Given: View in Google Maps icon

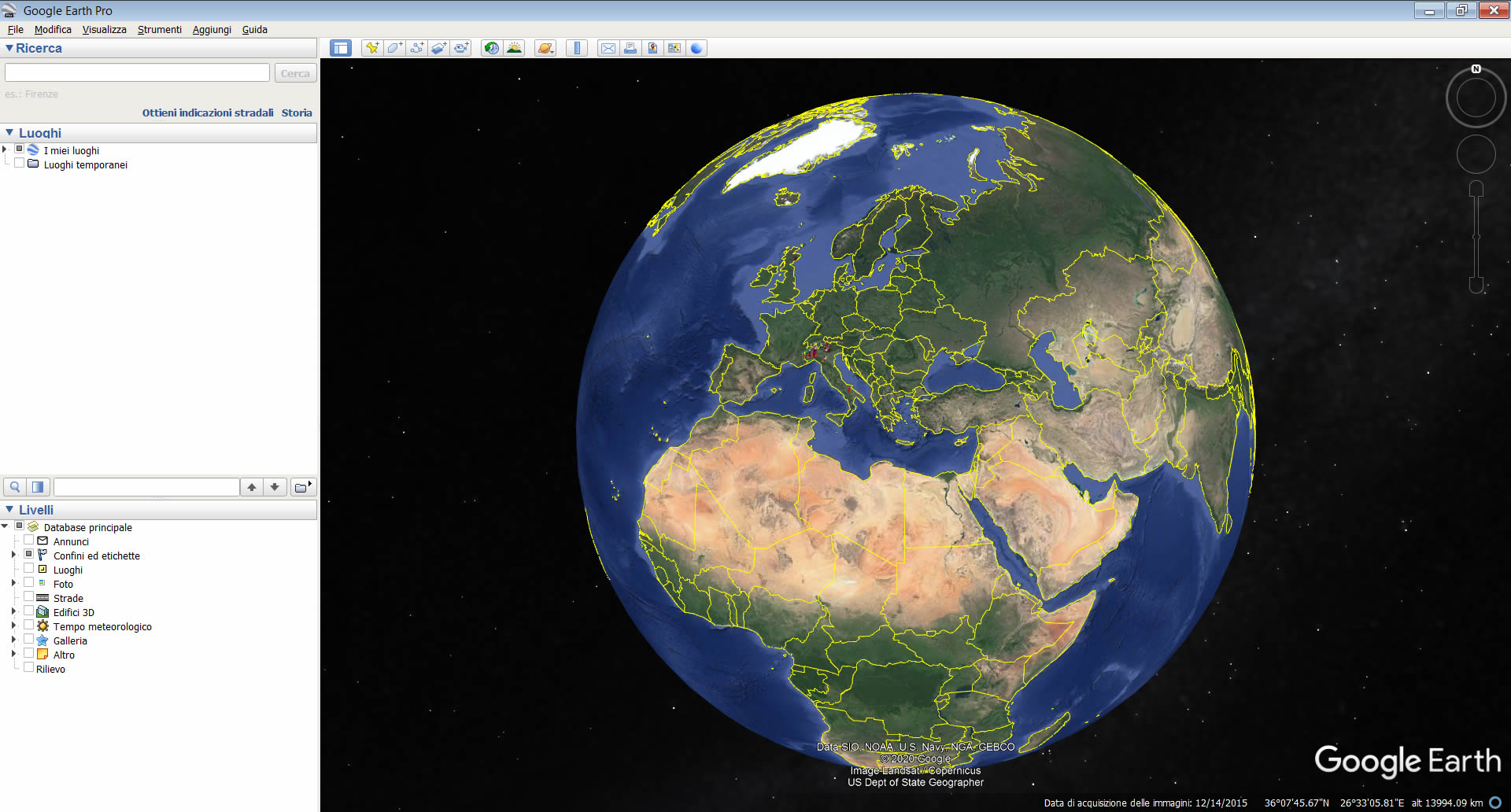Looking at the screenshot, I should (674, 48).
